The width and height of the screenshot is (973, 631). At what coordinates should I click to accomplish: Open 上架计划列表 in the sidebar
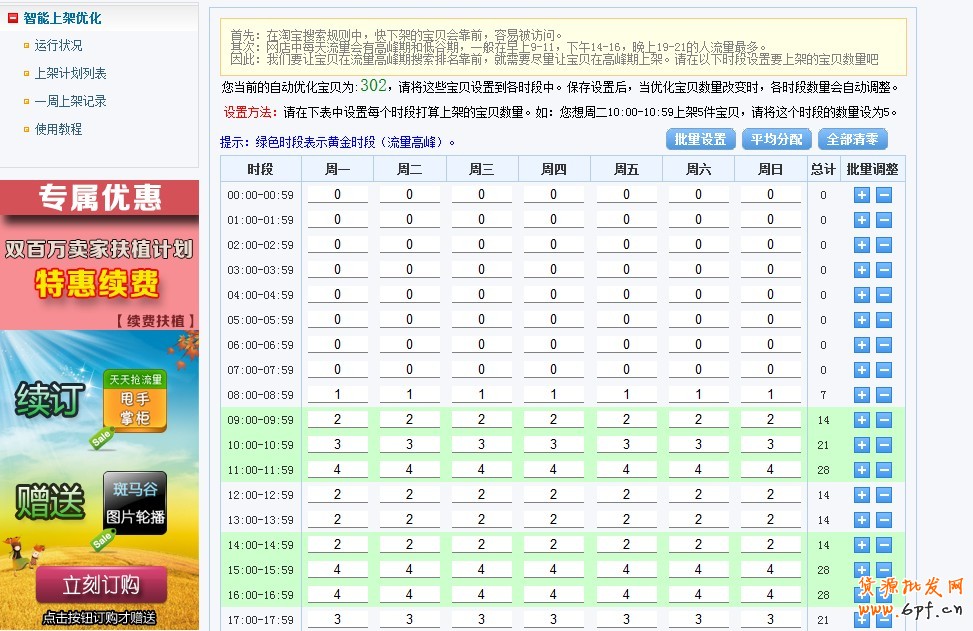(x=70, y=73)
